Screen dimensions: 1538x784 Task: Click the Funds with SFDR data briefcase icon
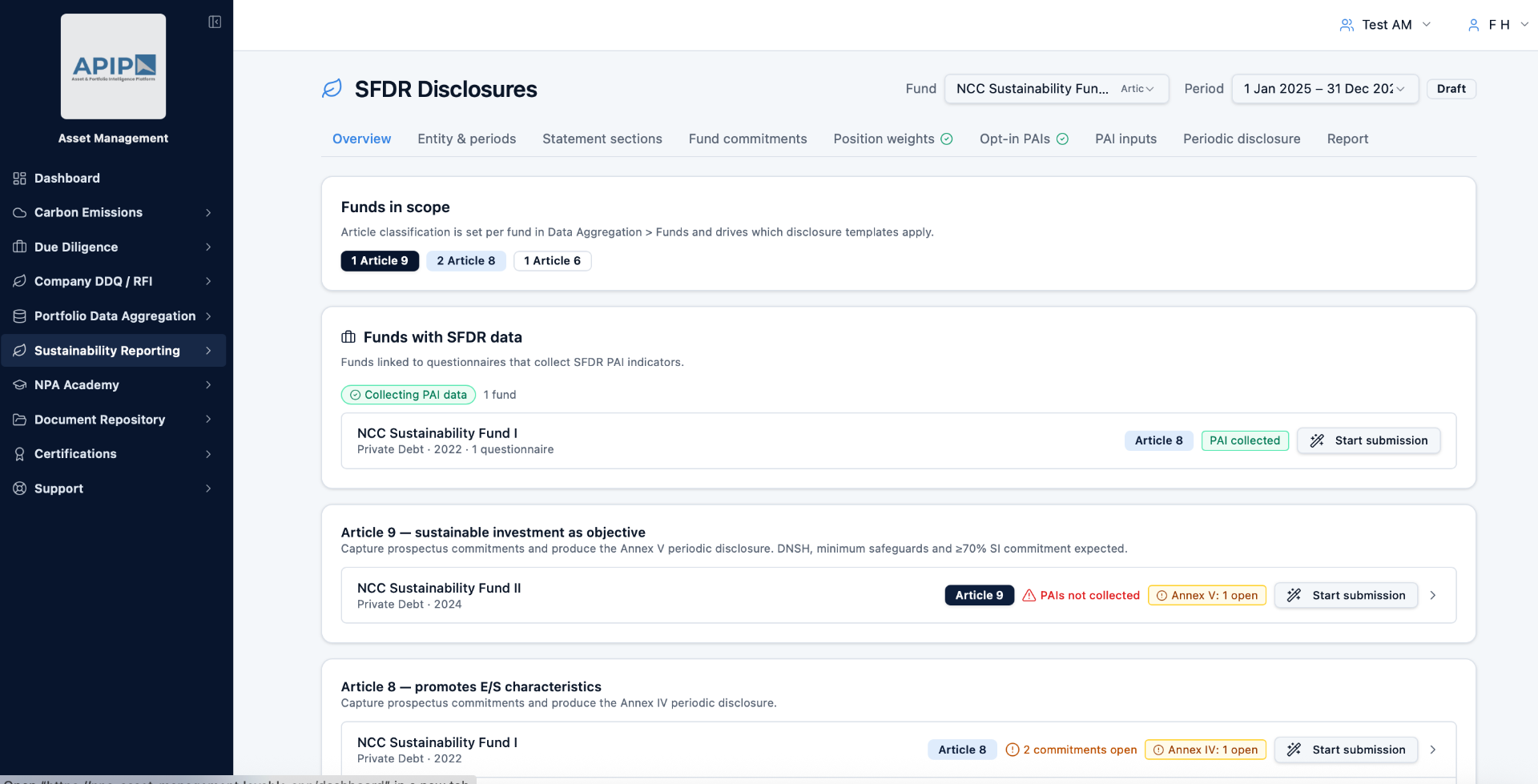click(348, 337)
